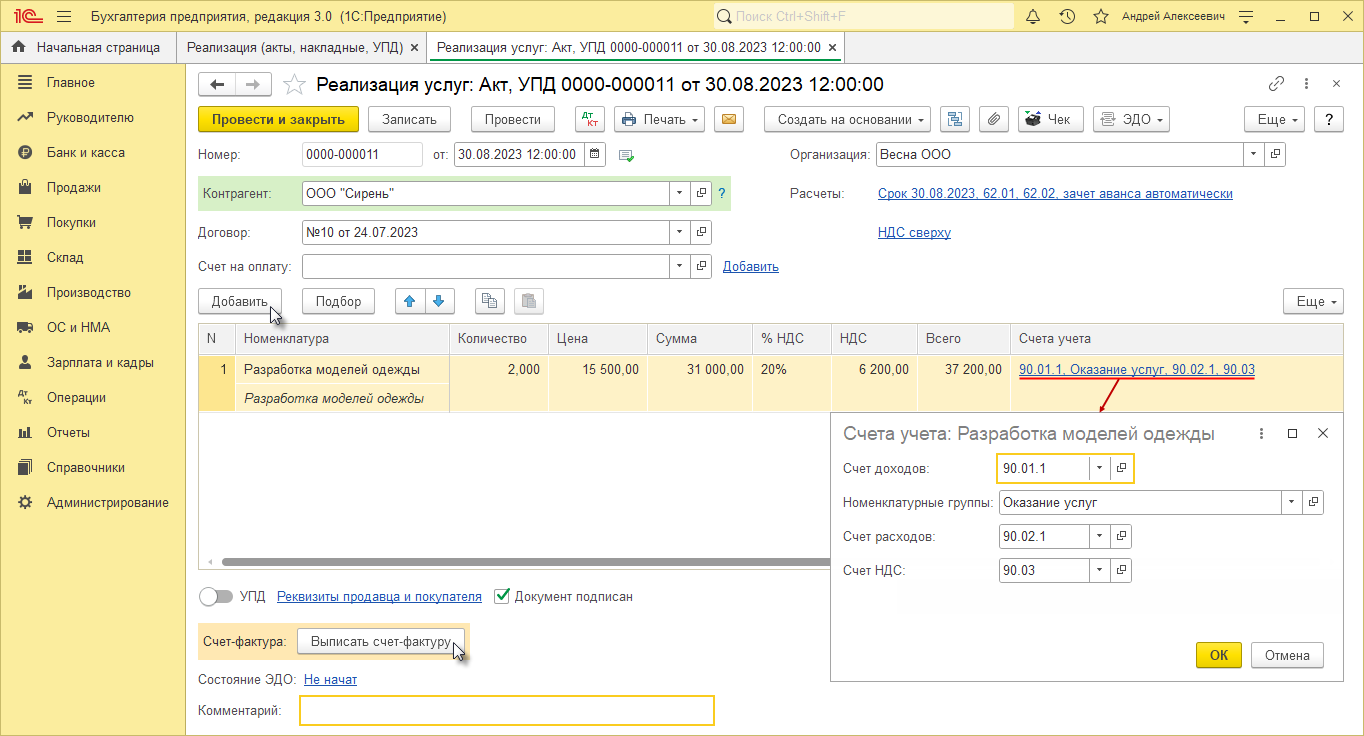Open Контрагент ООО Сирень card icon
1364x736 pixels.
point(701,193)
